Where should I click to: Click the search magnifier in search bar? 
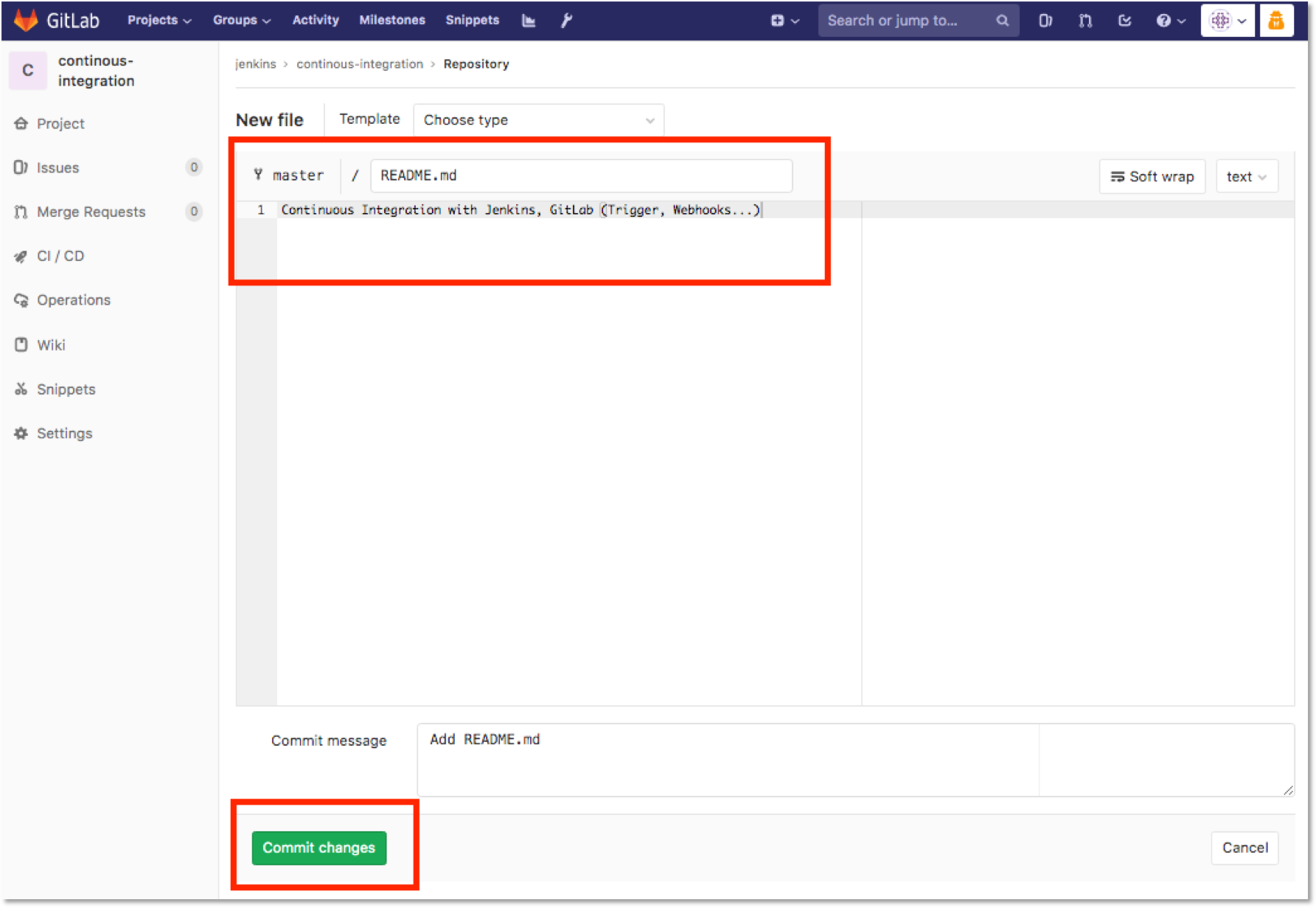click(1002, 20)
